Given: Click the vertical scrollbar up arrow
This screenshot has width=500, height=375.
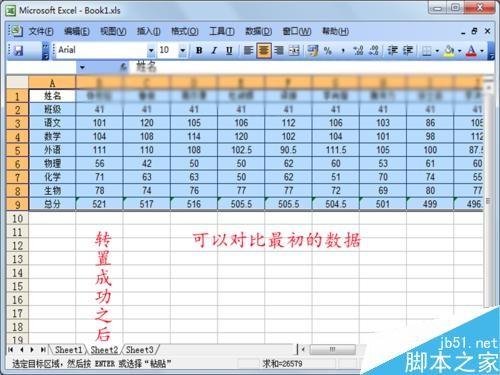Looking at the screenshot, I should coord(489,87).
